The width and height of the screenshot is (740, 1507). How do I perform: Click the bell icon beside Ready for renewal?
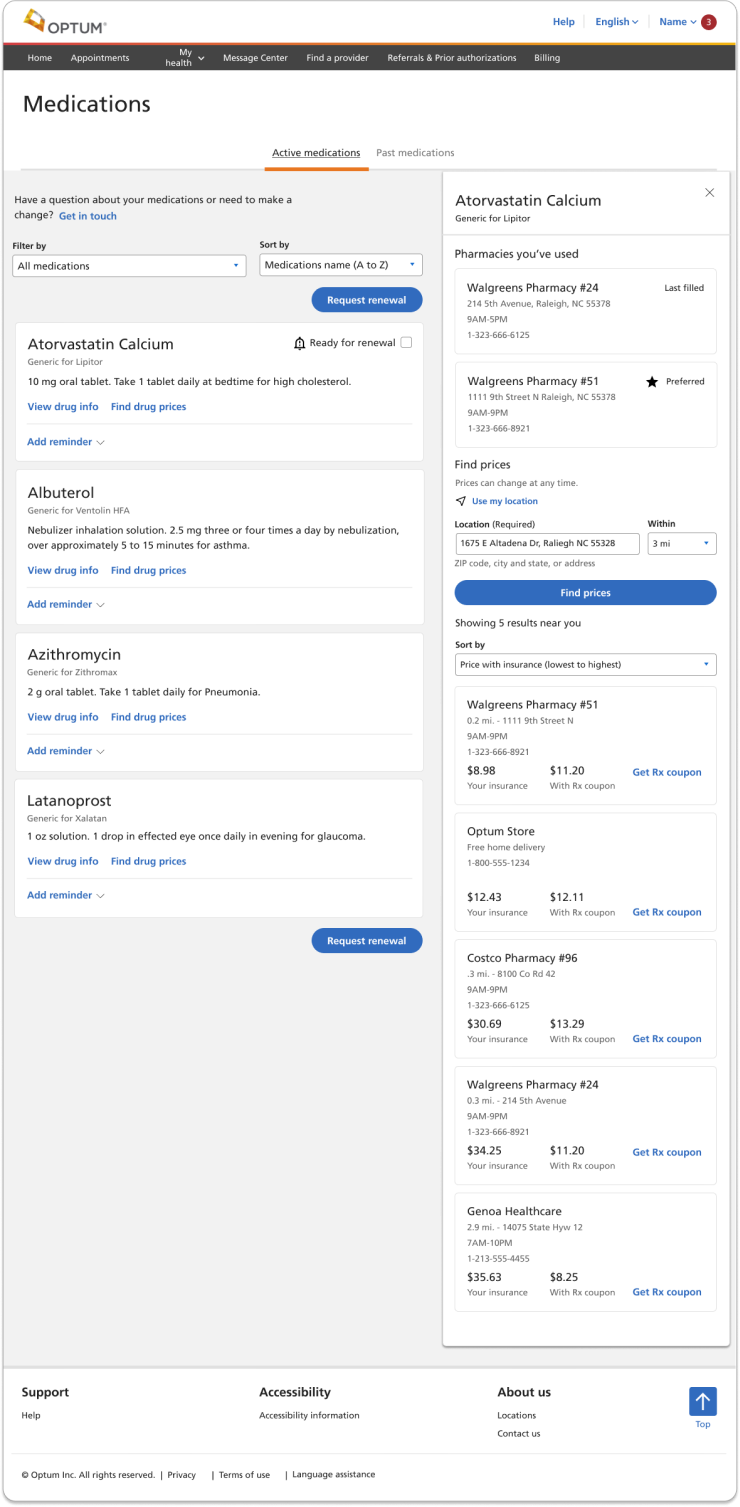(299, 343)
